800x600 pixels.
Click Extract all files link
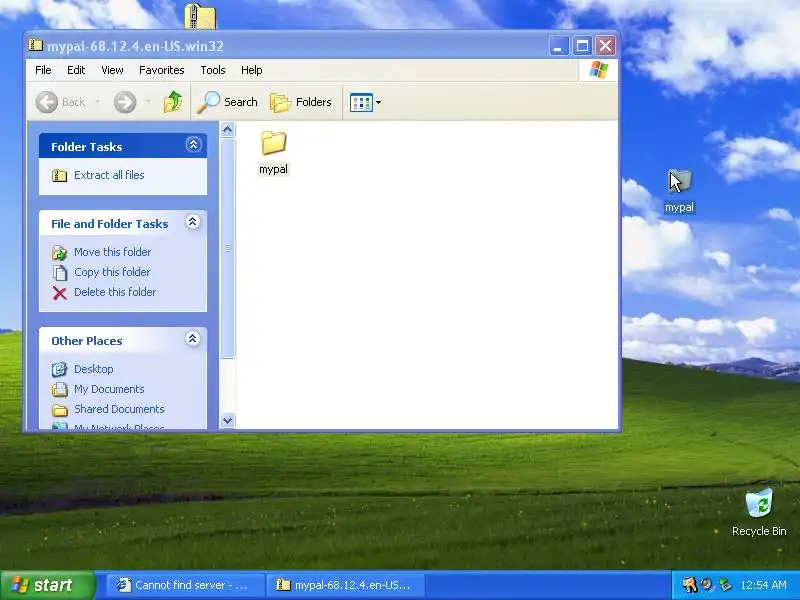109,175
